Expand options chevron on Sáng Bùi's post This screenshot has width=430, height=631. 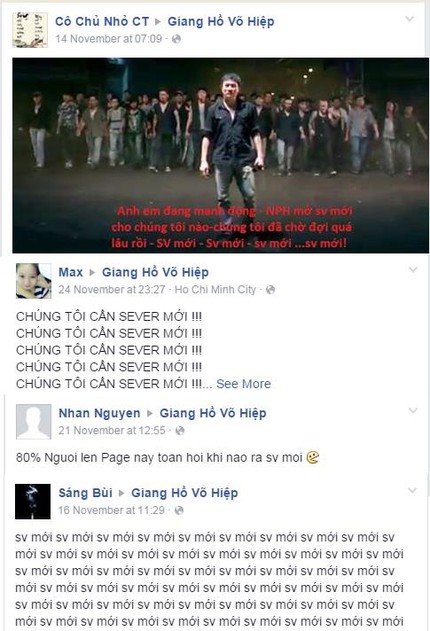[413, 490]
